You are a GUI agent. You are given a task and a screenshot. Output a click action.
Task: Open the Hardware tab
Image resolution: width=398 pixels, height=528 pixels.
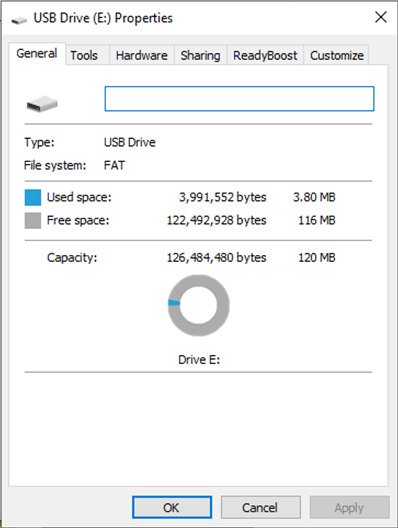(x=142, y=55)
